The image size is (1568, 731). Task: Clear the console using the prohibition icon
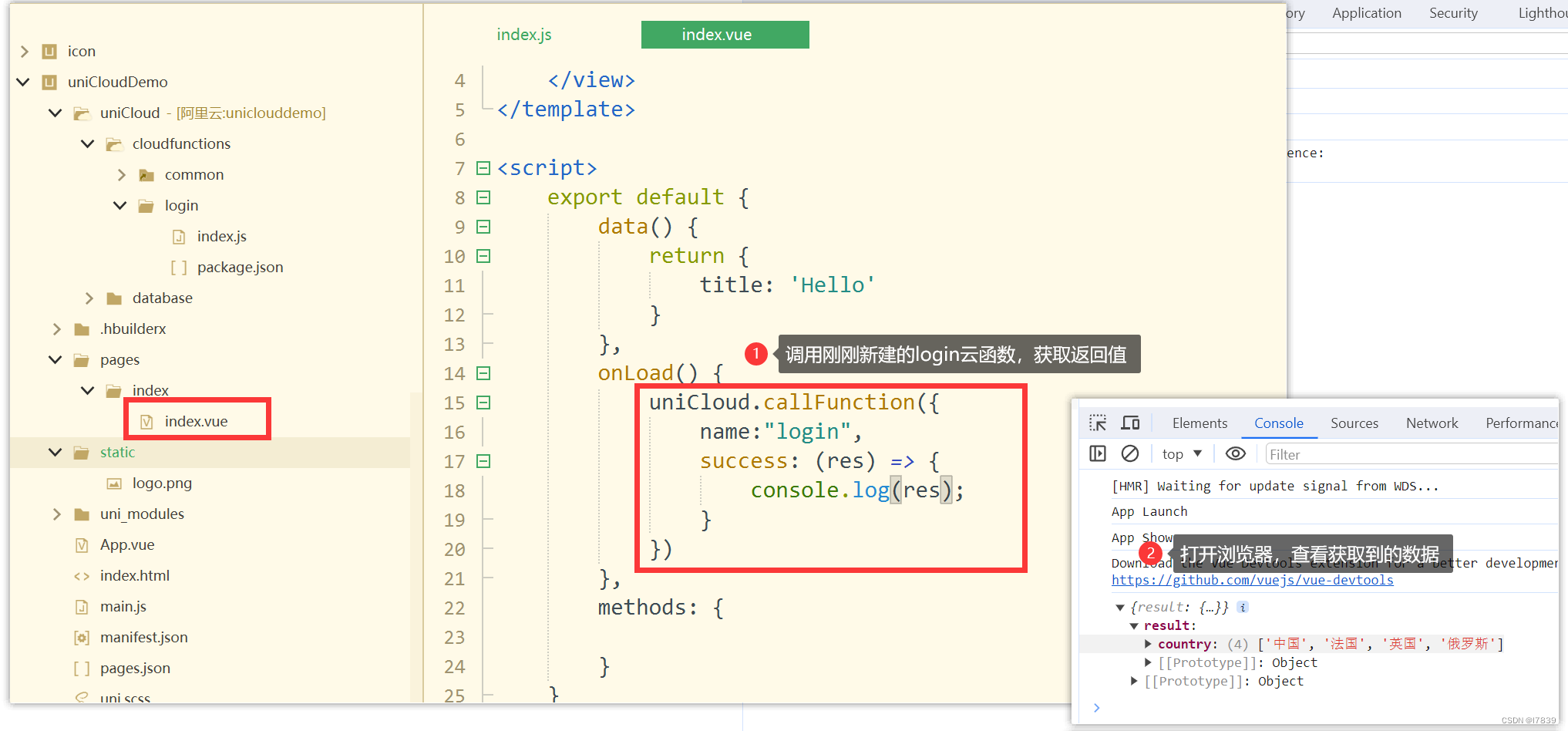pos(1130,453)
